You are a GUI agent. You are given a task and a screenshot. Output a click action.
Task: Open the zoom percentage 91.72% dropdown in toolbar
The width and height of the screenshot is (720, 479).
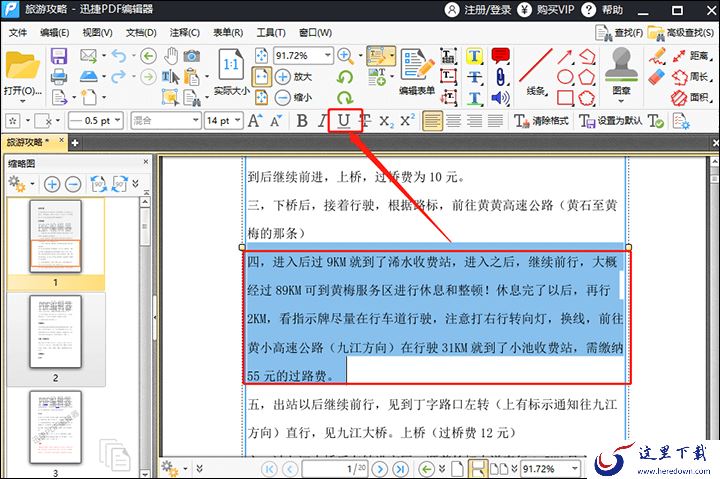(327, 56)
